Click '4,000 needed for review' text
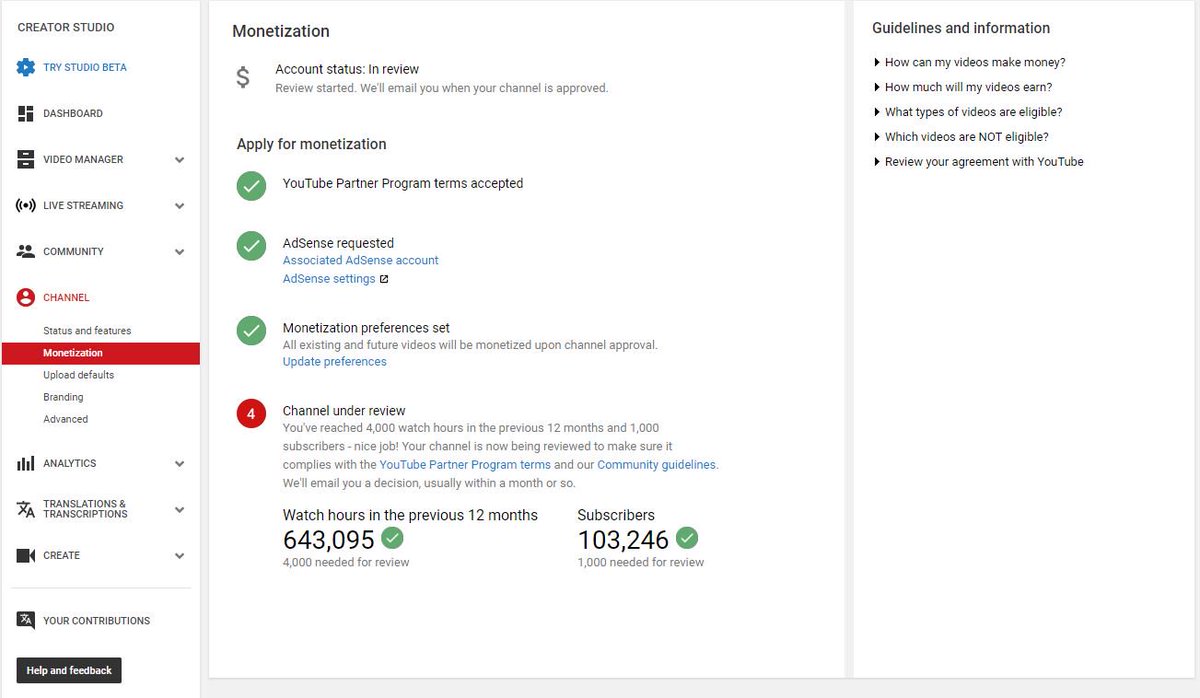This screenshot has width=1200, height=698. [x=346, y=563]
